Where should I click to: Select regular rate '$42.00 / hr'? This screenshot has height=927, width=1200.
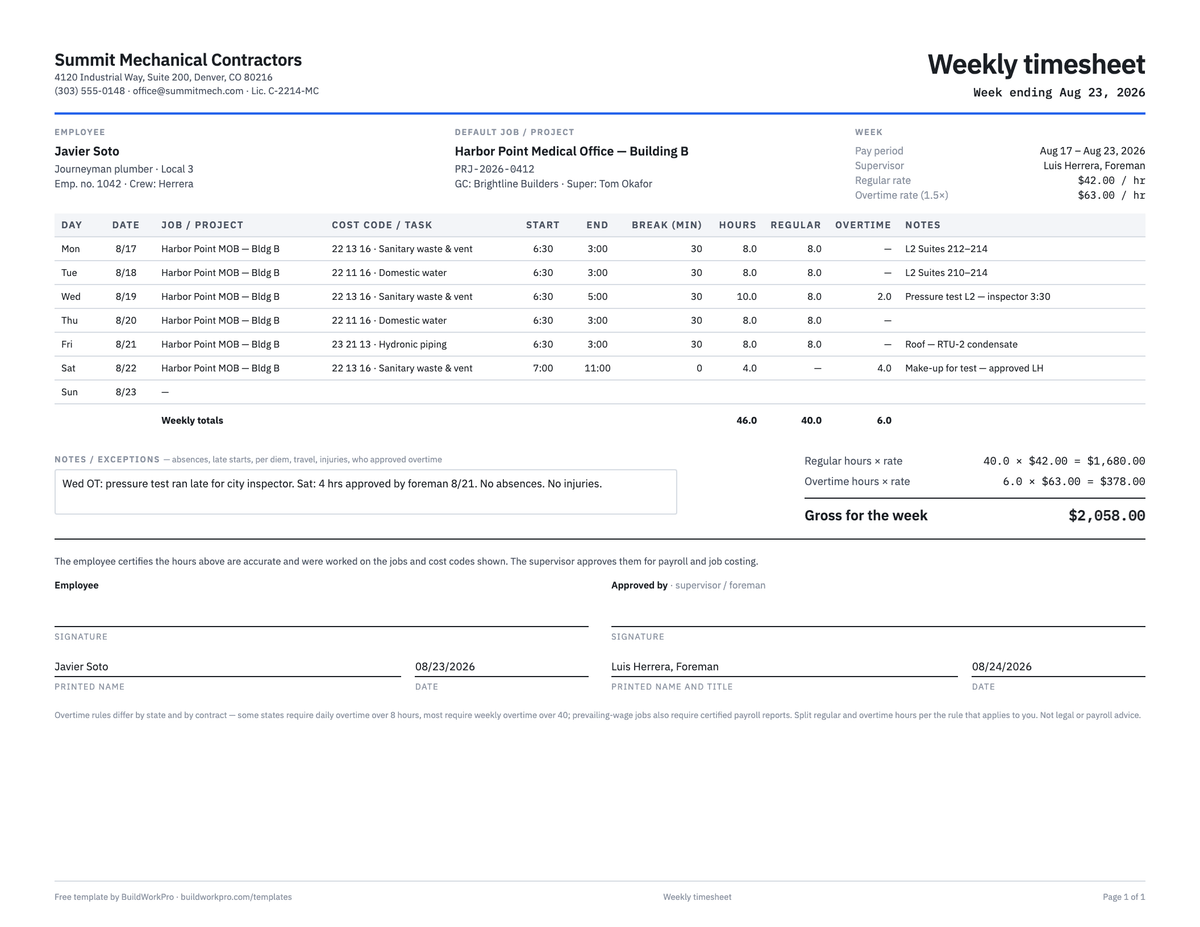pyautogui.click(x=1111, y=181)
